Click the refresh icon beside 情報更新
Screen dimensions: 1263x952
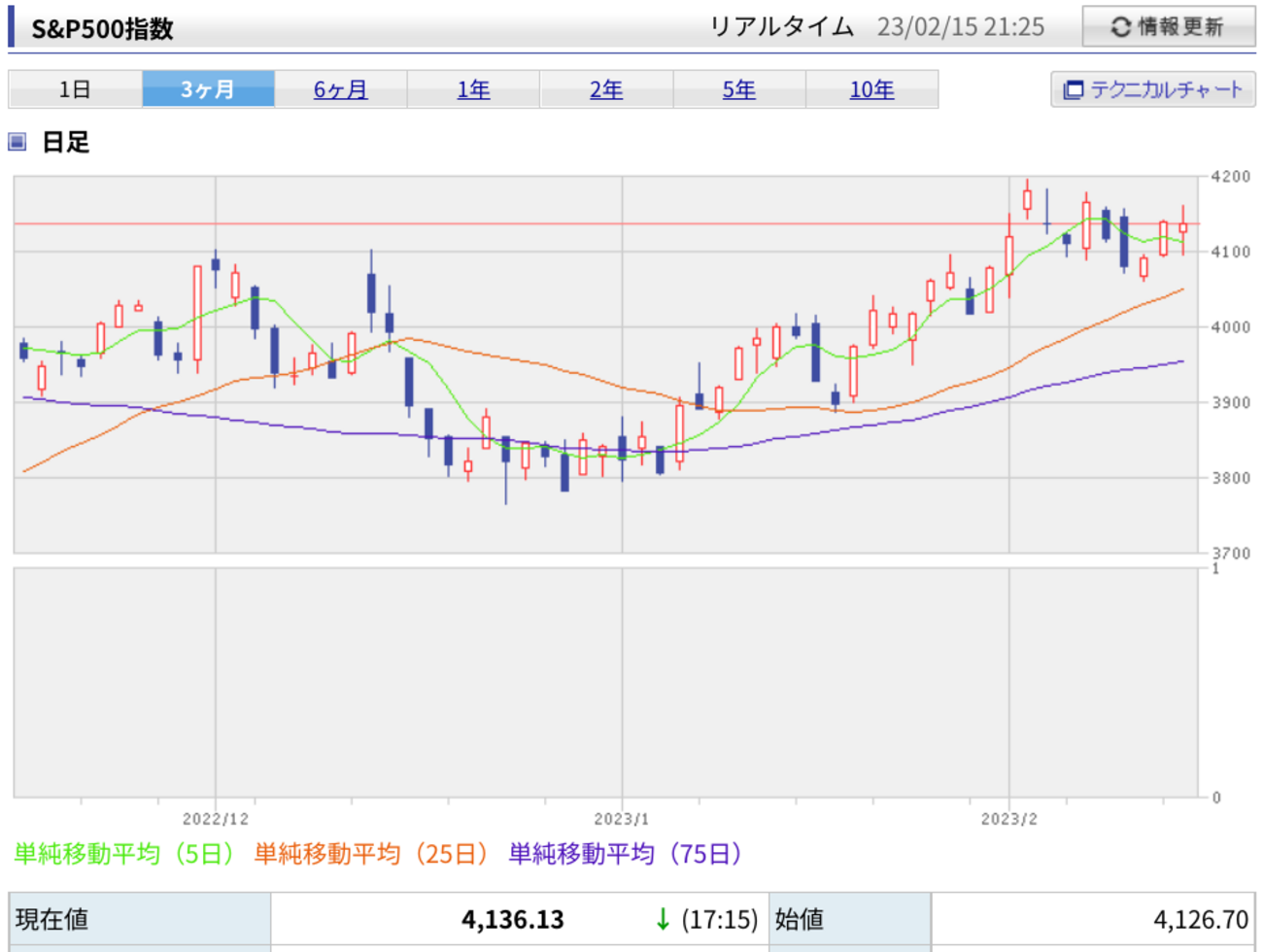tap(1120, 27)
